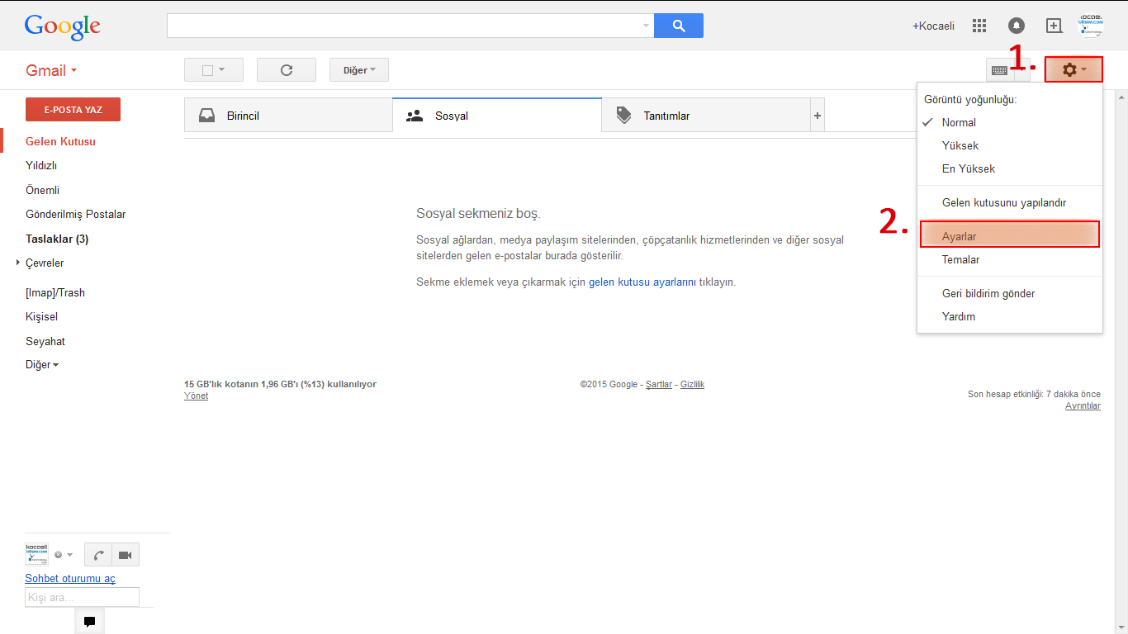Choose Ayarlar from the settings menu
1128x634 pixels.
(1009, 235)
